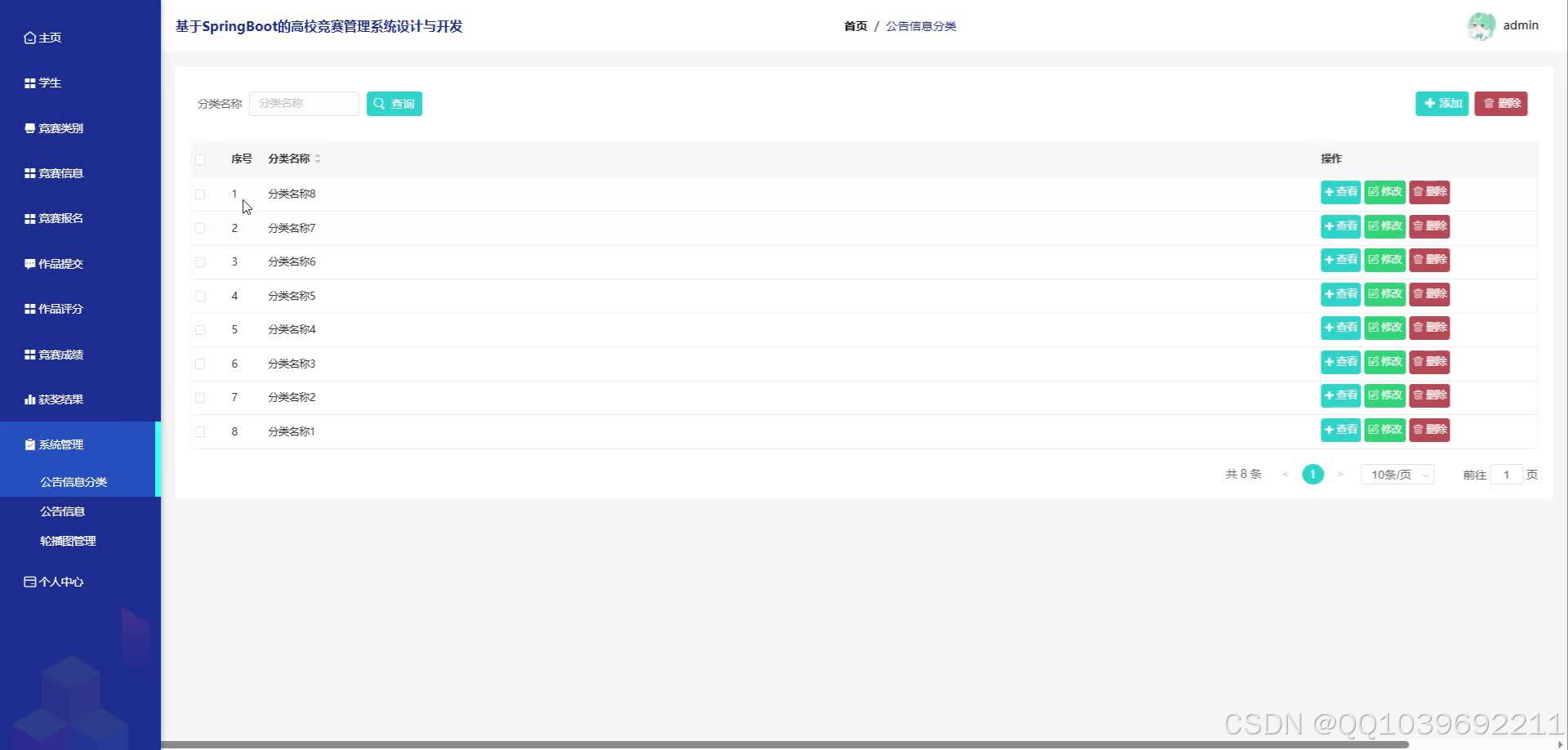Go to the previous page arrow
This screenshot has height=750, width=1568.
1285,475
